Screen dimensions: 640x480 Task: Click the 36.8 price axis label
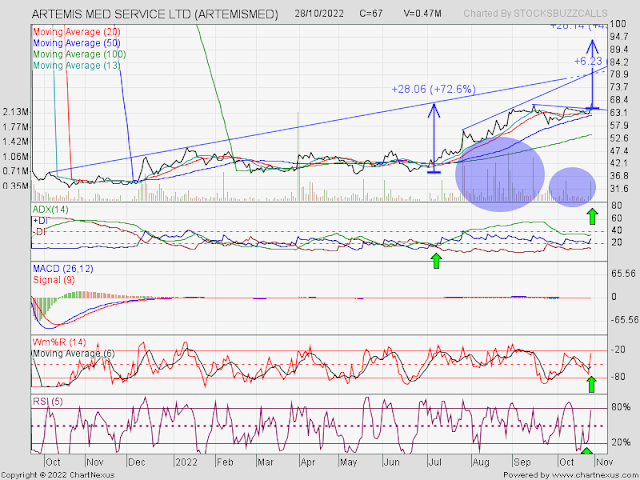point(619,176)
